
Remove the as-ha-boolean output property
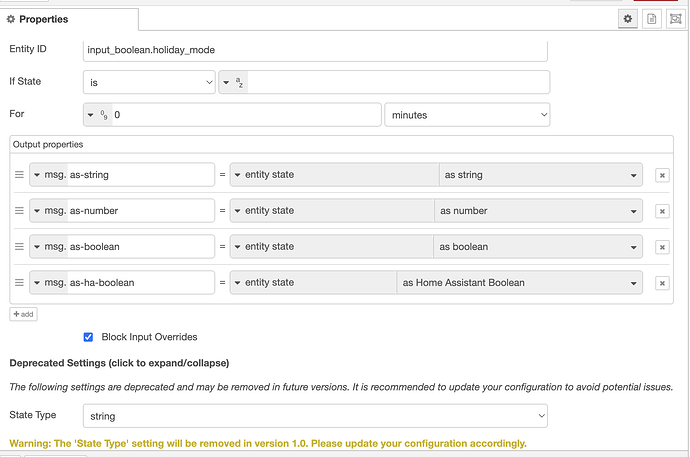[x=662, y=283]
